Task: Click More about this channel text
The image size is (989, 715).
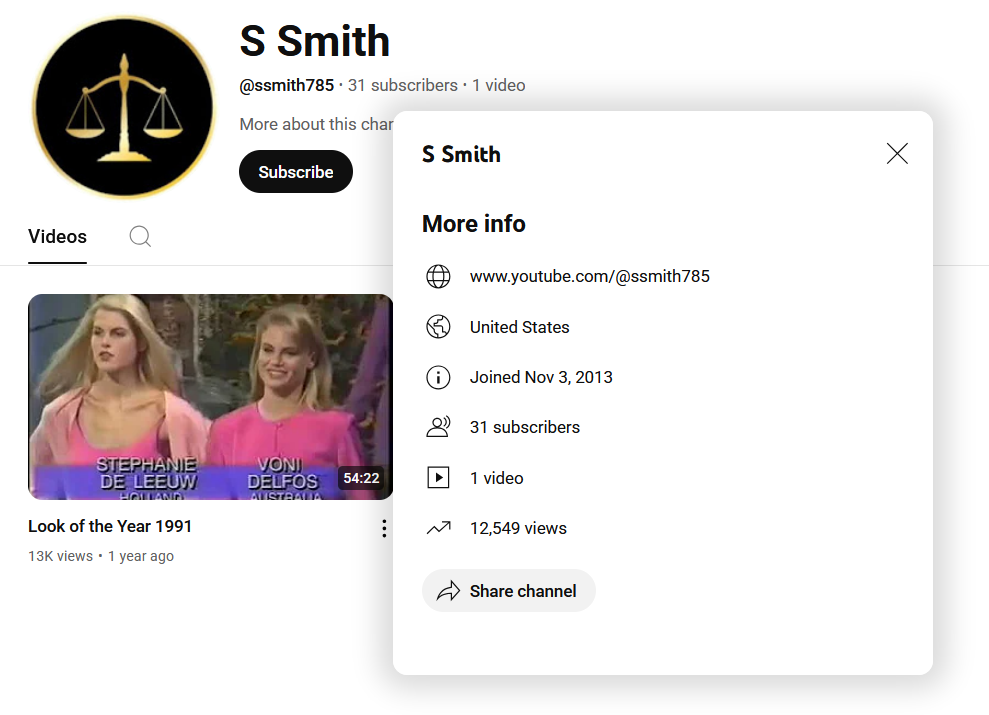Action: point(316,124)
